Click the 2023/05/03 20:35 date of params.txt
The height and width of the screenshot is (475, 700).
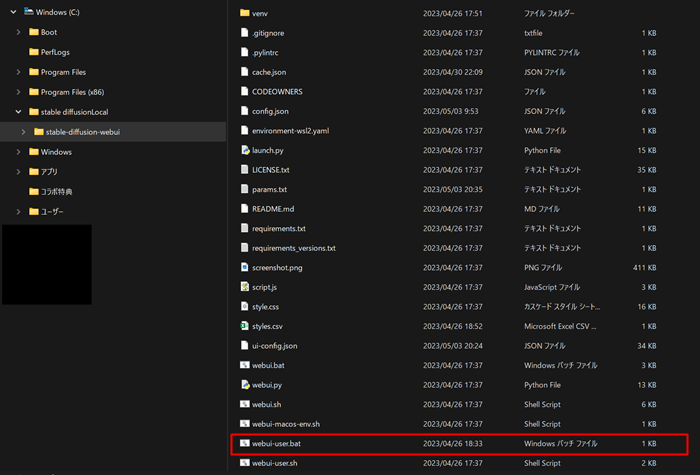tap(453, 189)
